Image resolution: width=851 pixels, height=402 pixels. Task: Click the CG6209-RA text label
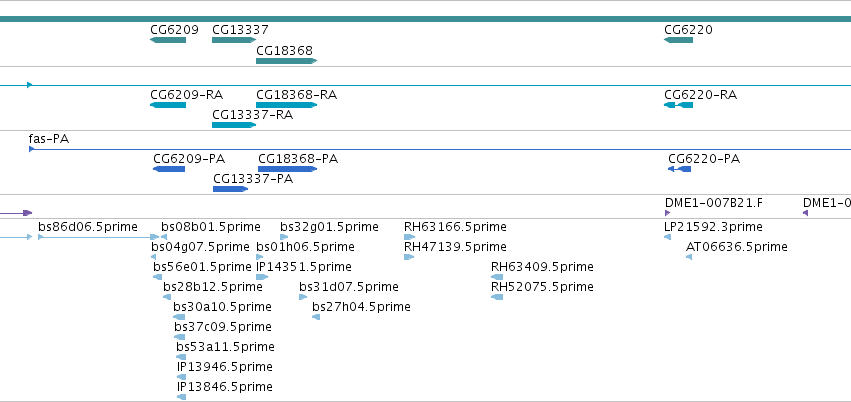(187, 95)
